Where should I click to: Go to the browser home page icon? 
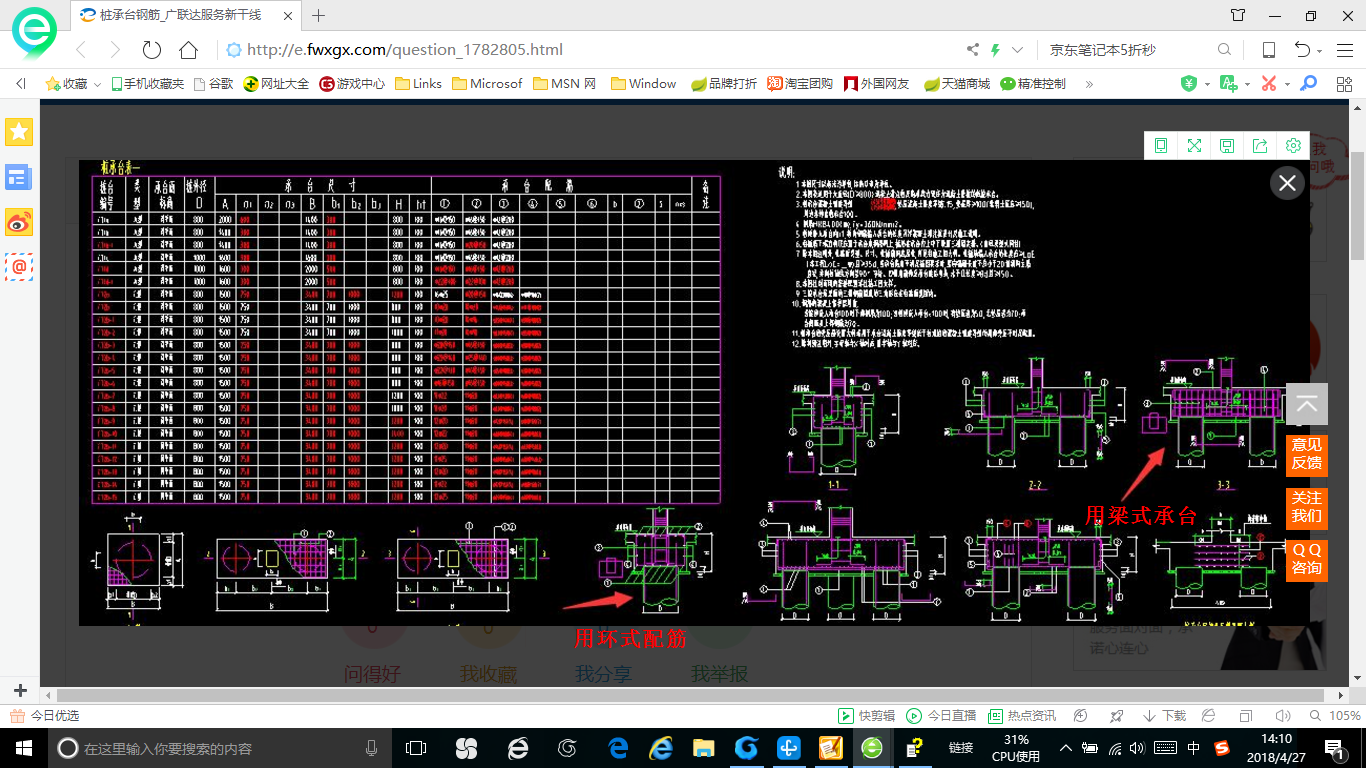pos(188,50)
